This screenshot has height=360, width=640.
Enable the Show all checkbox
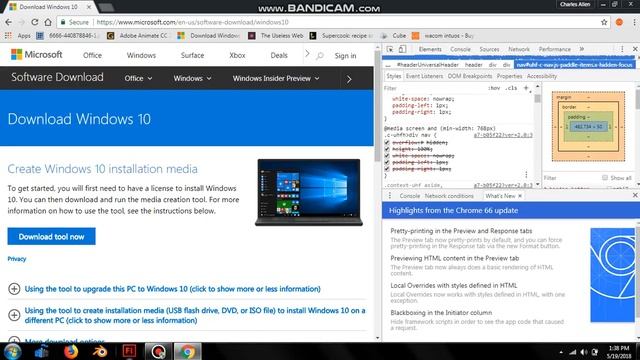pos(605,178)
